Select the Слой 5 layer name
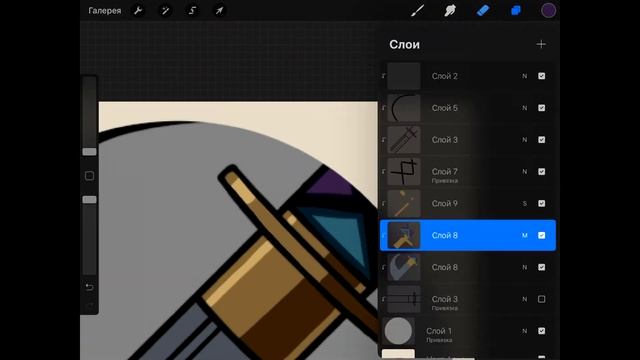Viewport: 640px width, 360px height. [444, 108]
